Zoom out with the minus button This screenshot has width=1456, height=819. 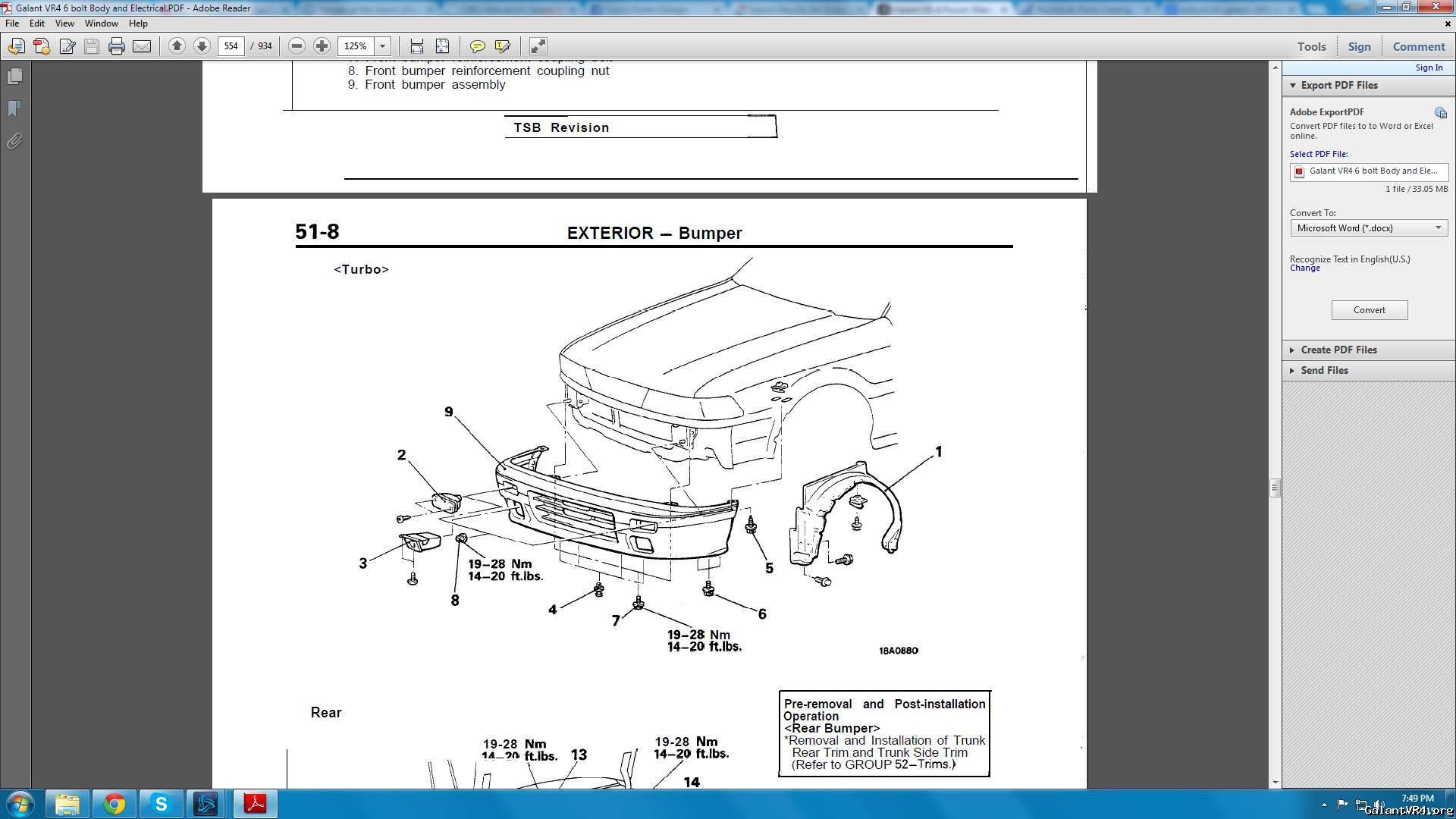[297, 46]
